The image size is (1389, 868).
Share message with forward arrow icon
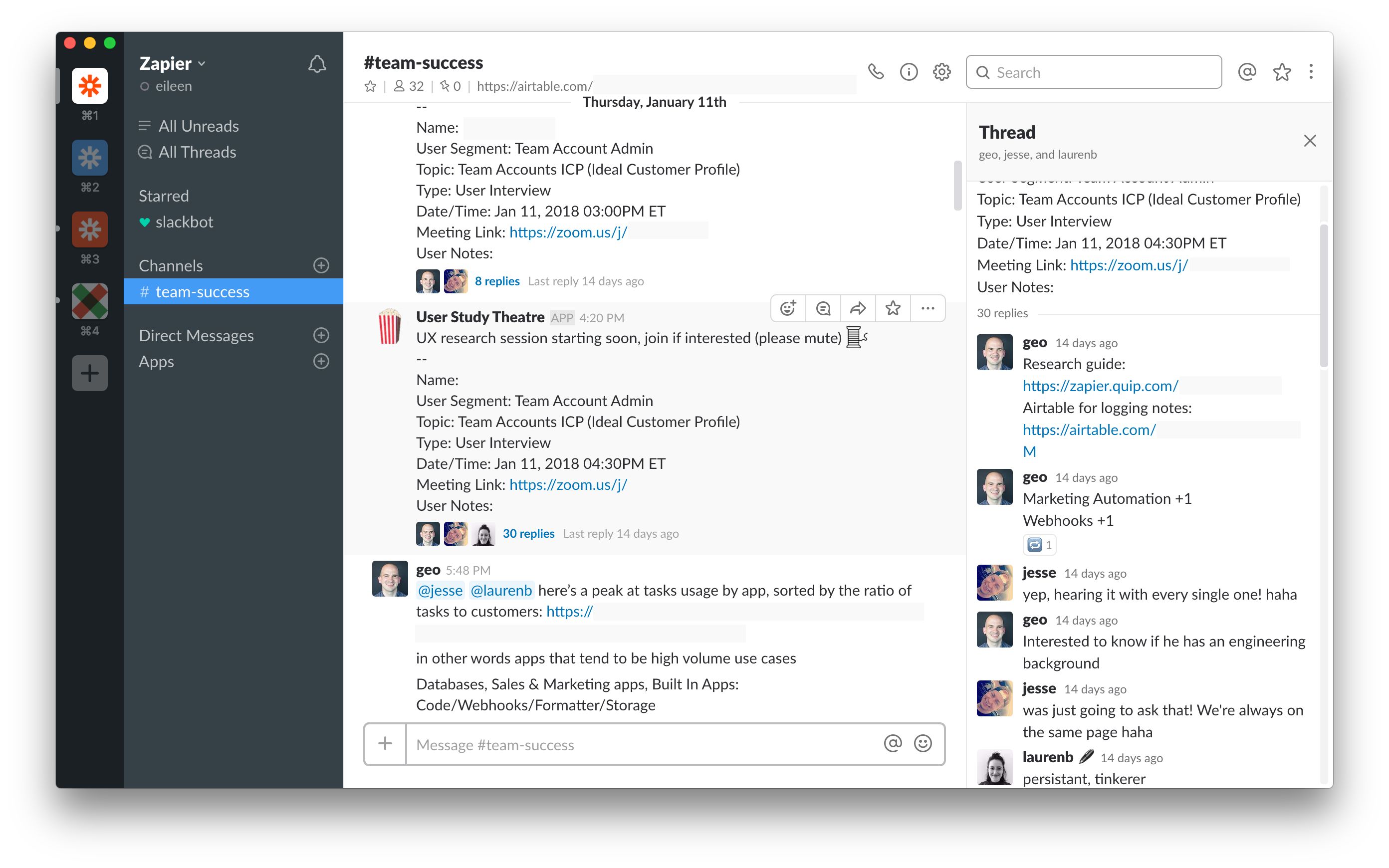click(x=858, y=308)
